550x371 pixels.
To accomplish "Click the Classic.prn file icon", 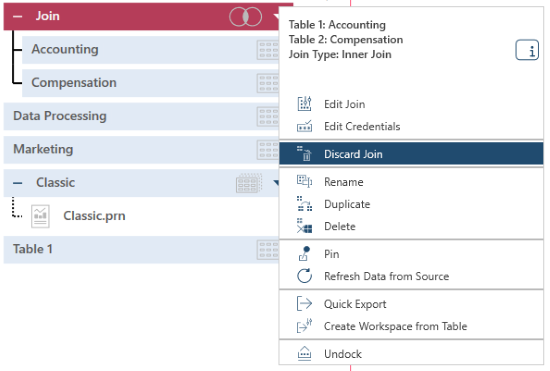I will click(x=40, y=216).
